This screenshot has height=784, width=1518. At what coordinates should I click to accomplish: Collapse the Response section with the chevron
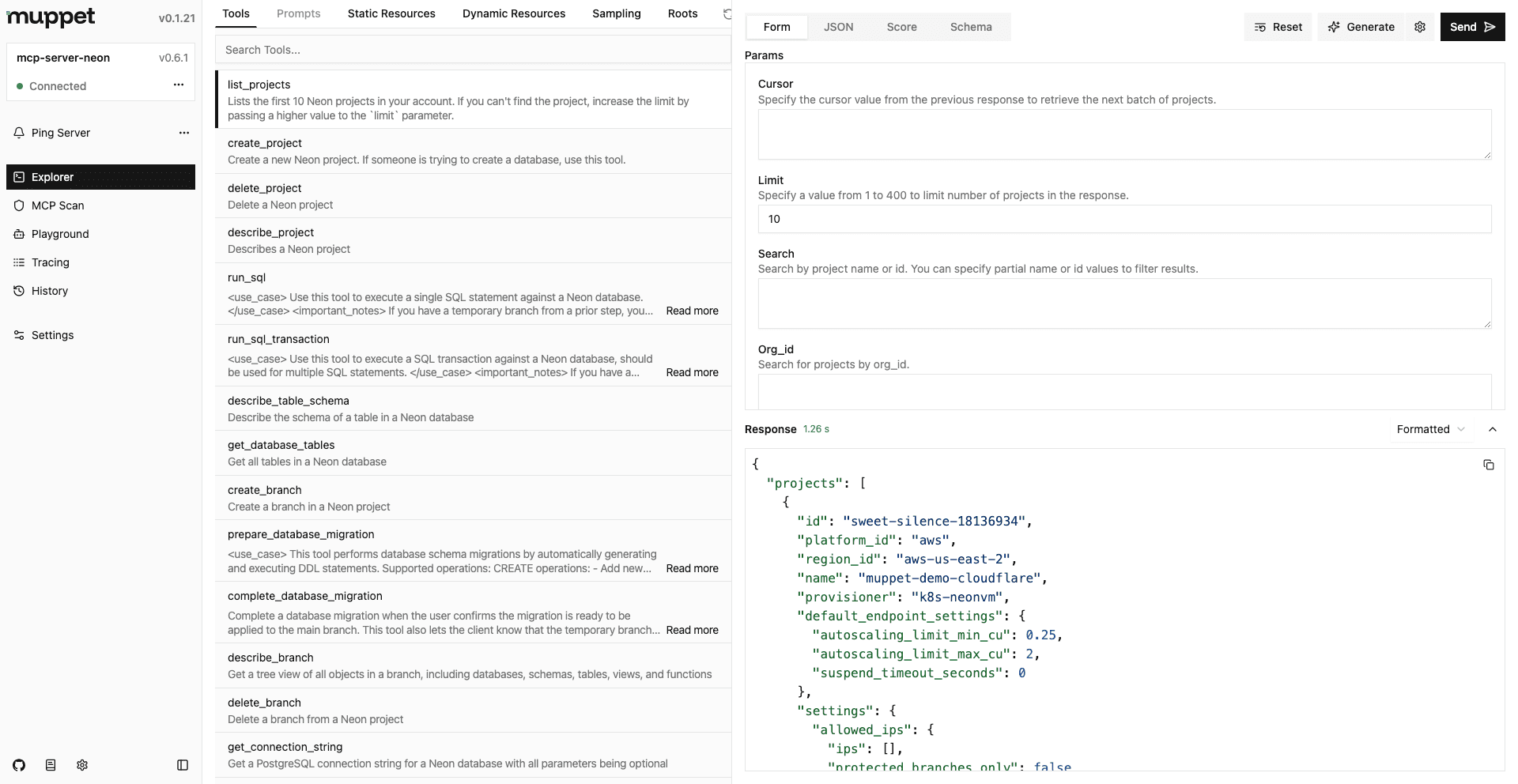1492,429
